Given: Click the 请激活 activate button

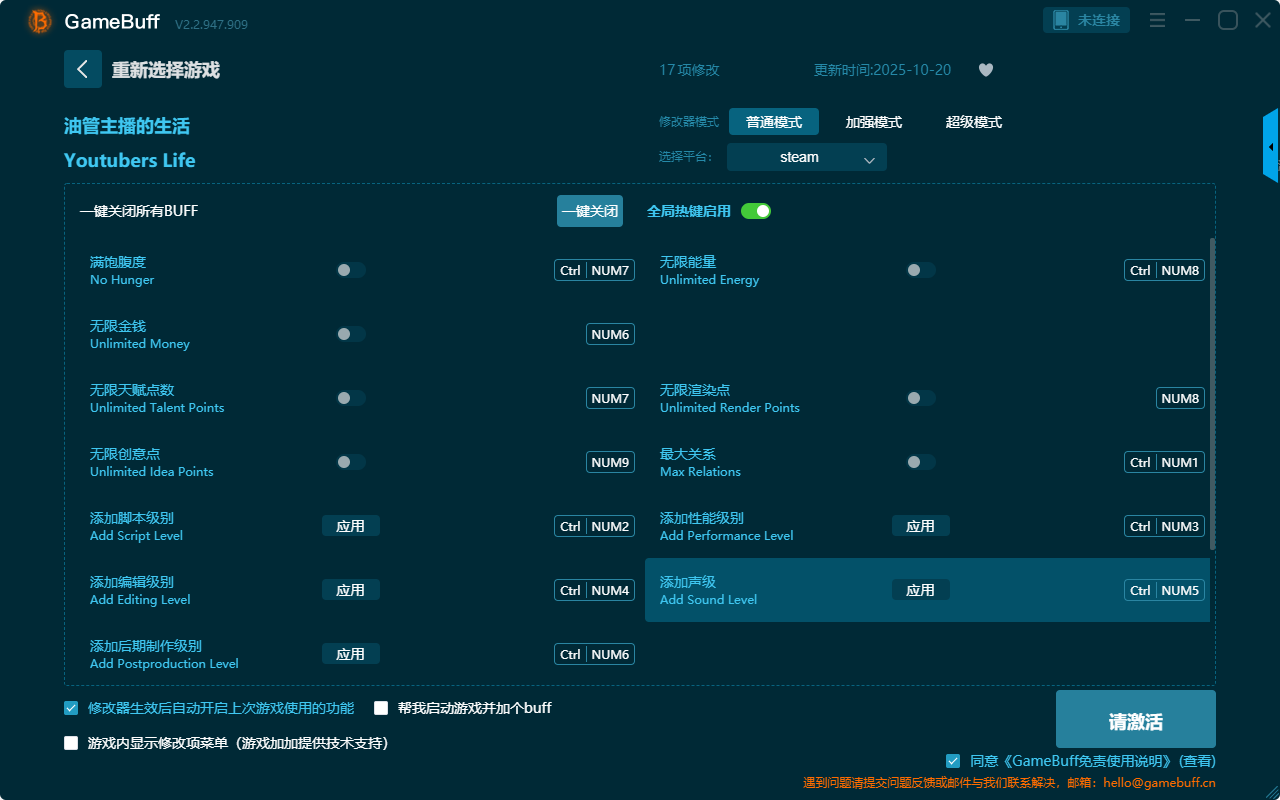Looking at the screenshot, I should pyautogui.click(x=1135, y=719).
